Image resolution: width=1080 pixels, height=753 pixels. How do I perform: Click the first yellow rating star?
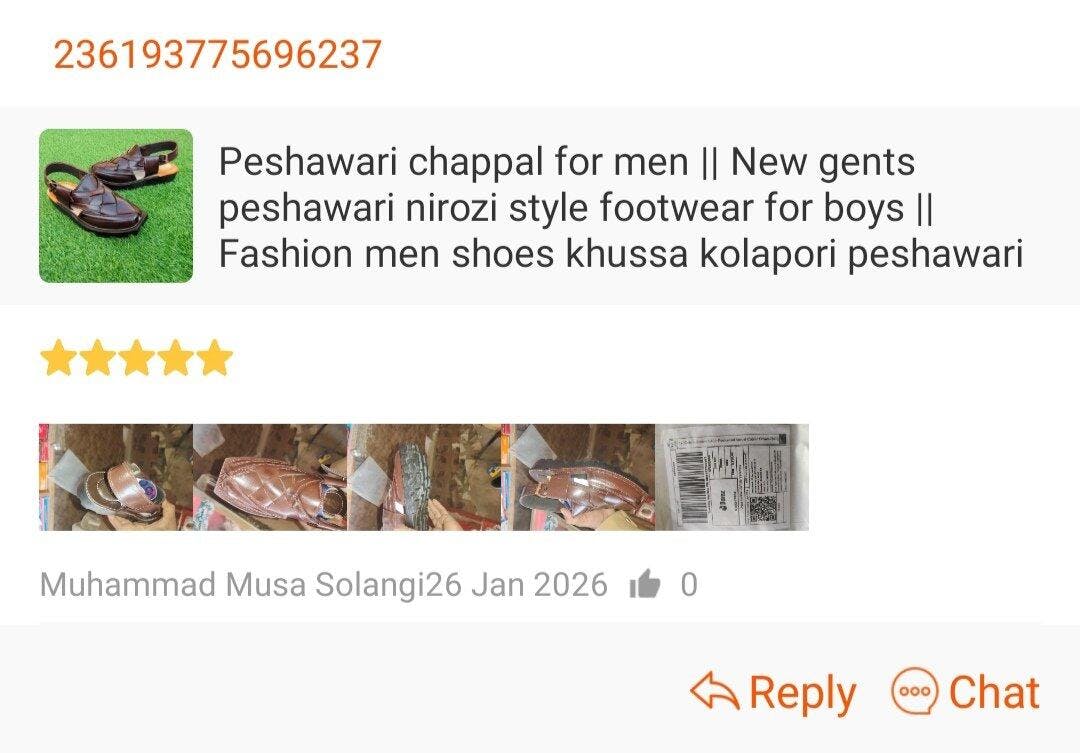pos(58,358)
